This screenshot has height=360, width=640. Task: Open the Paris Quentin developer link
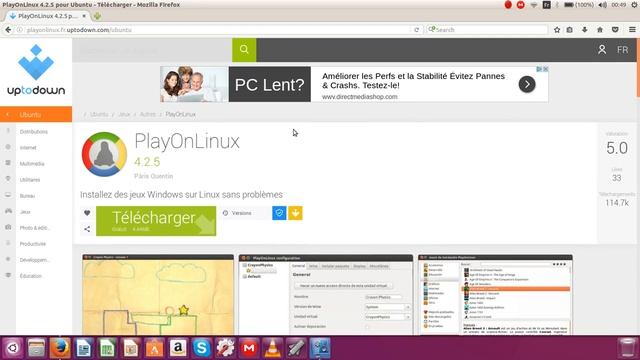[x=153, y=176]
